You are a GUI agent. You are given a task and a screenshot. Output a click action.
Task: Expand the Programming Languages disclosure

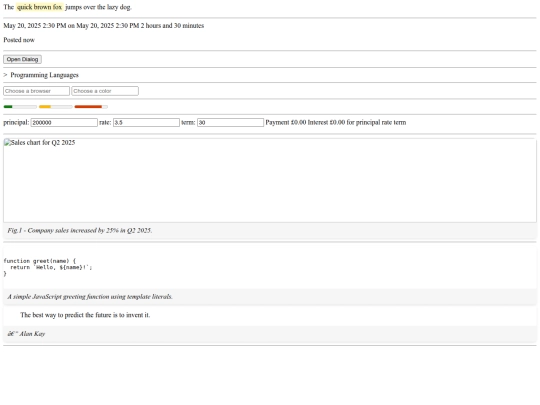[x=41, y=75]
